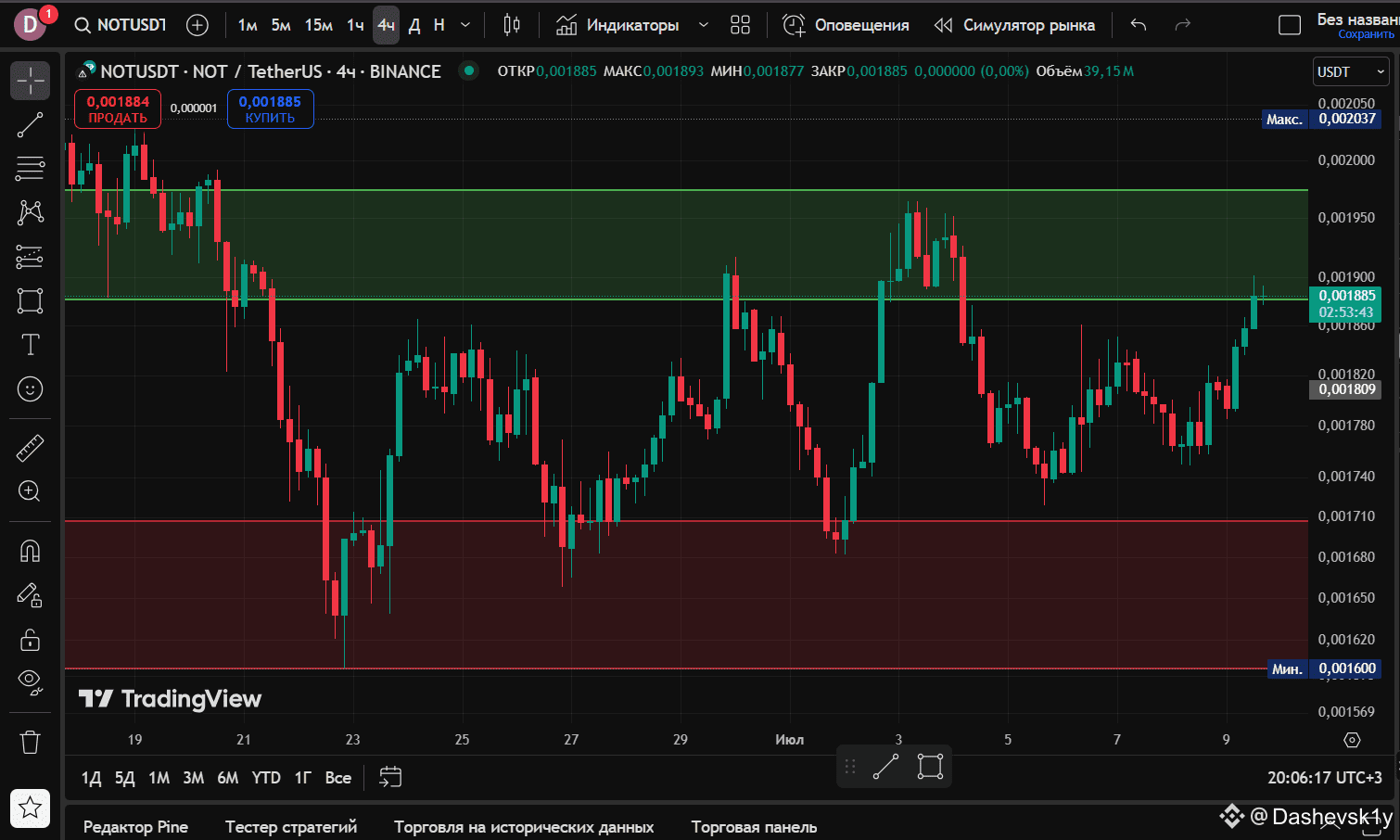Image resolution: width=1400 pixels, height=840 pixels.
Task: Toggle lock all drawings
Action: click(30, 640)
